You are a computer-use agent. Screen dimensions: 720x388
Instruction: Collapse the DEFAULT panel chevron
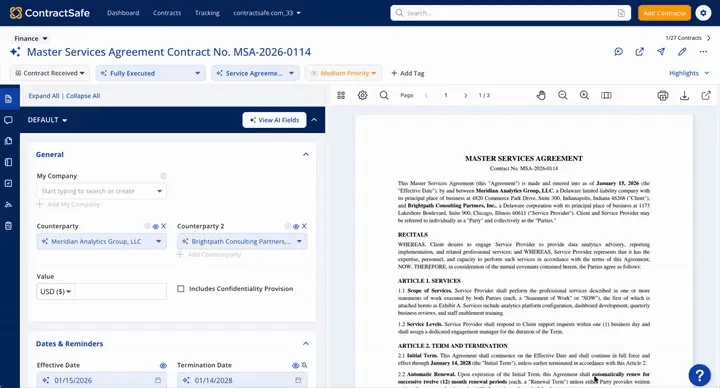click(314, 120)
